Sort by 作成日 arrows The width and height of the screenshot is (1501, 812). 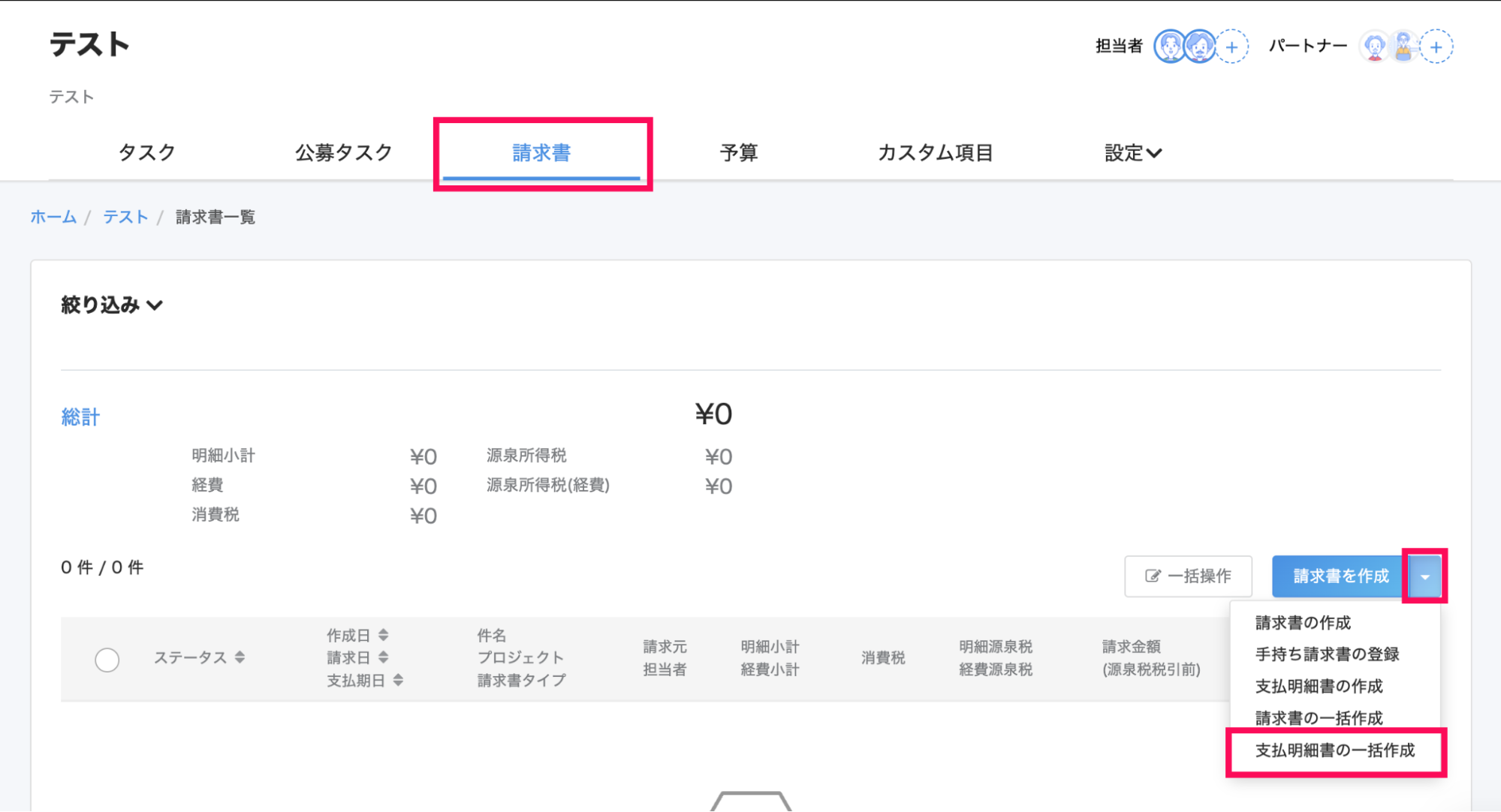point(384,635)
